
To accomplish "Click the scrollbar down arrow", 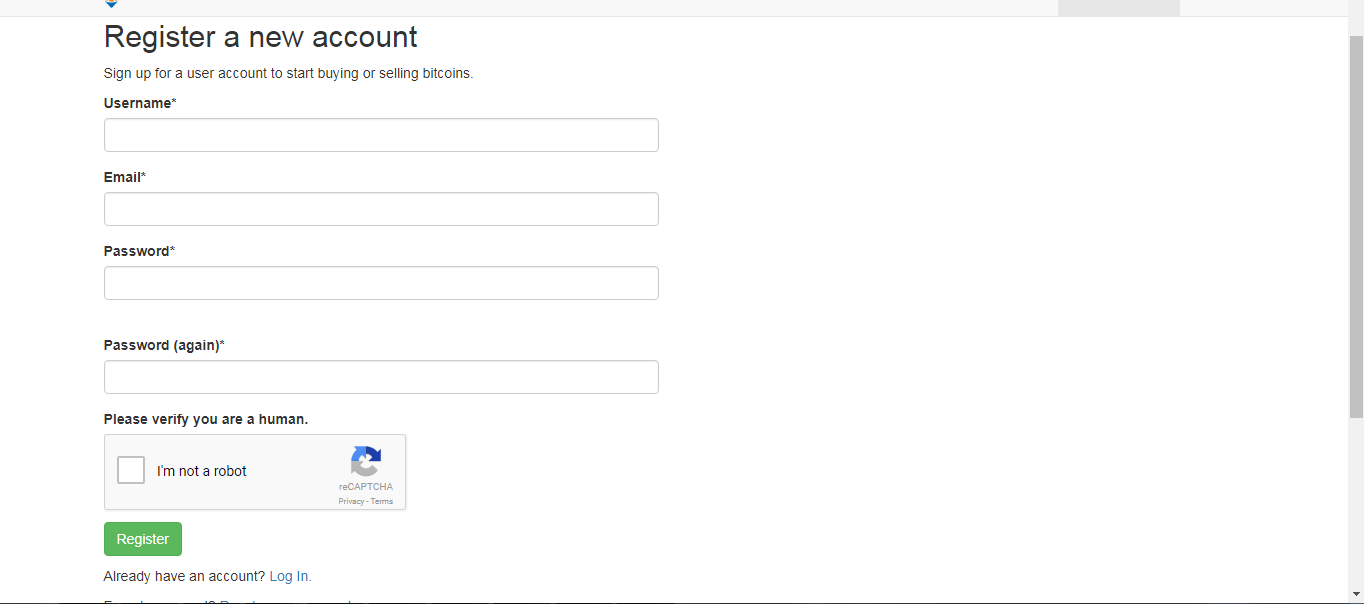I will 1356,594.
